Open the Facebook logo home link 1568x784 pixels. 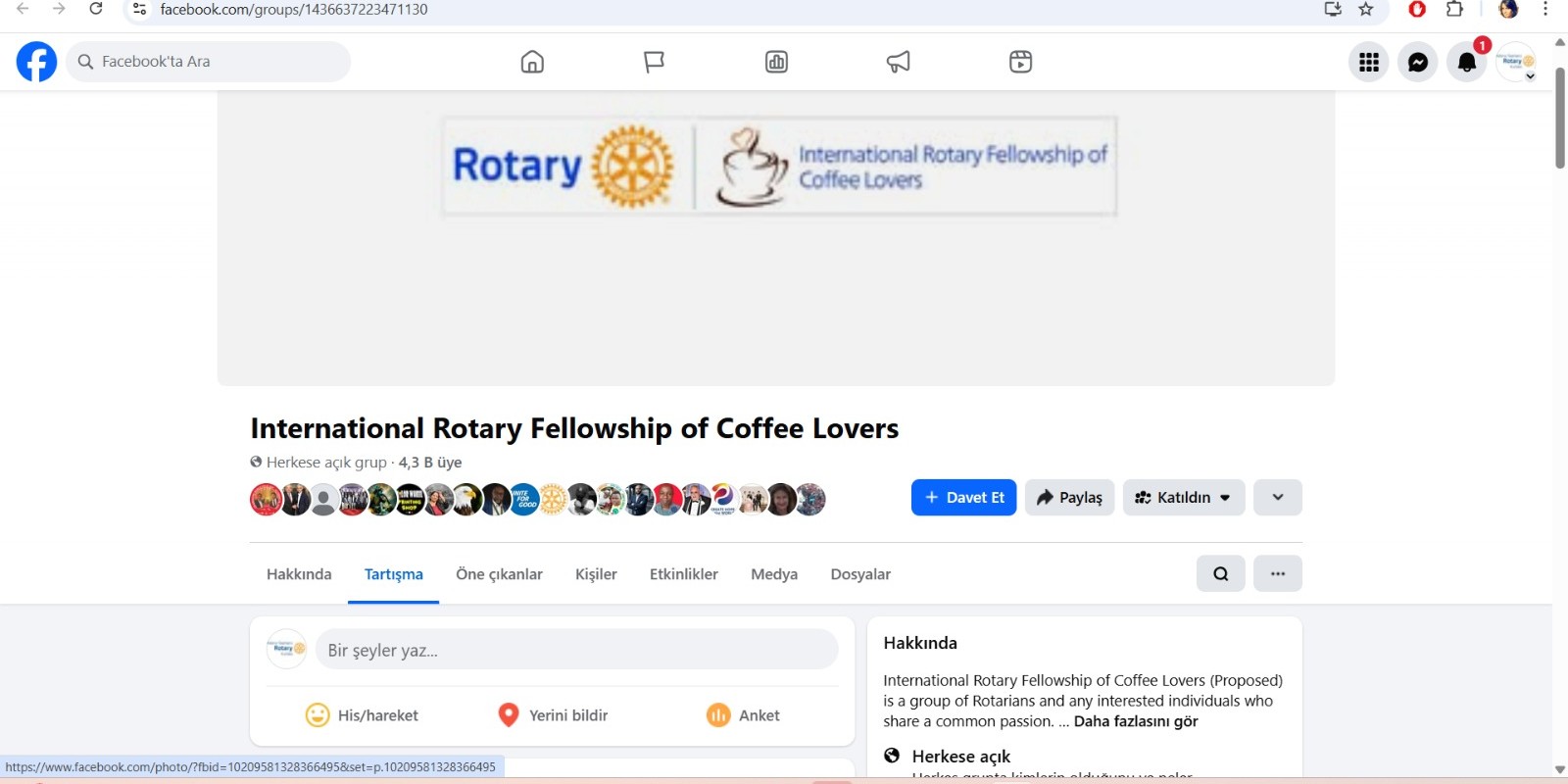click(x=37, y=62)
